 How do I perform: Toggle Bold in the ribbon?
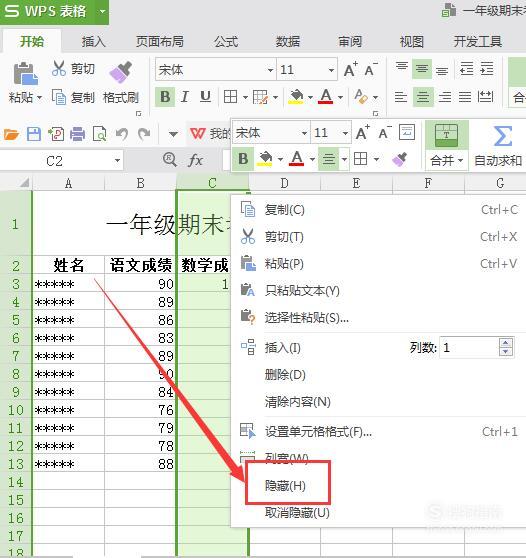coord(165,97)
